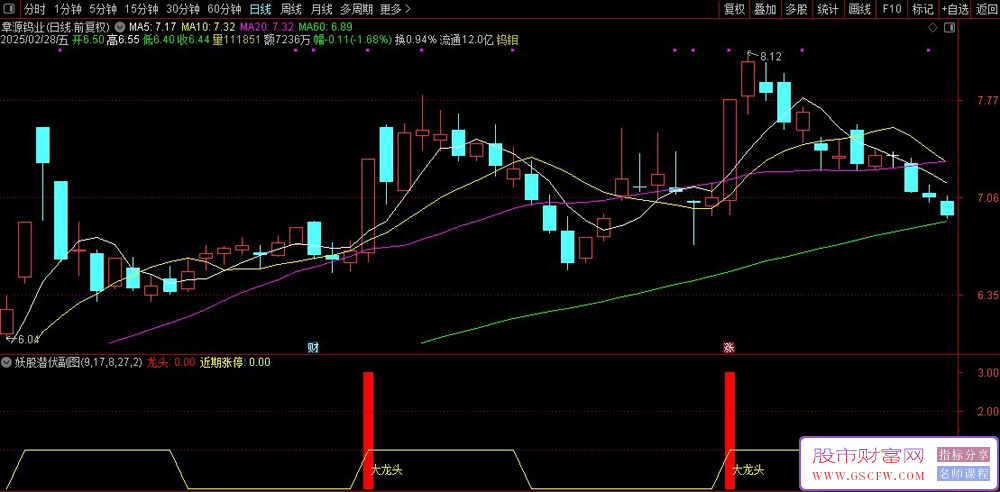Click the diamond icon near top-right
Viewport: 1000px width, 492px height.
point(931,26)
